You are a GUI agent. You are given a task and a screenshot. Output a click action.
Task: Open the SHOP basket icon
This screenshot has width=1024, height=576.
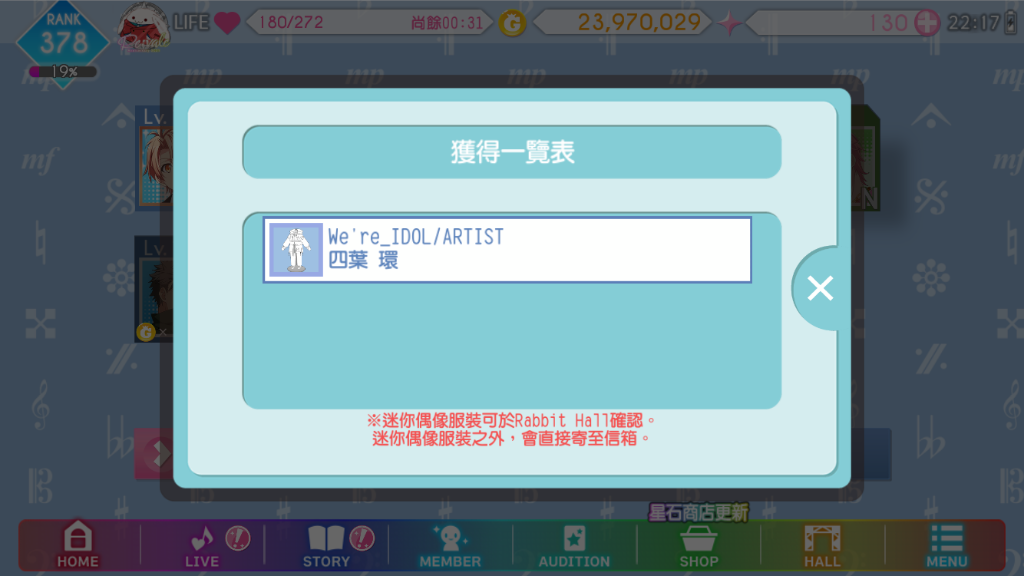pos(698,546)
